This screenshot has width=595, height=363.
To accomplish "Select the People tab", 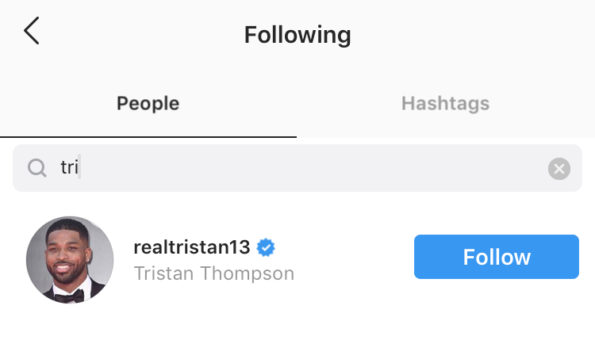I will click(148, 104).
